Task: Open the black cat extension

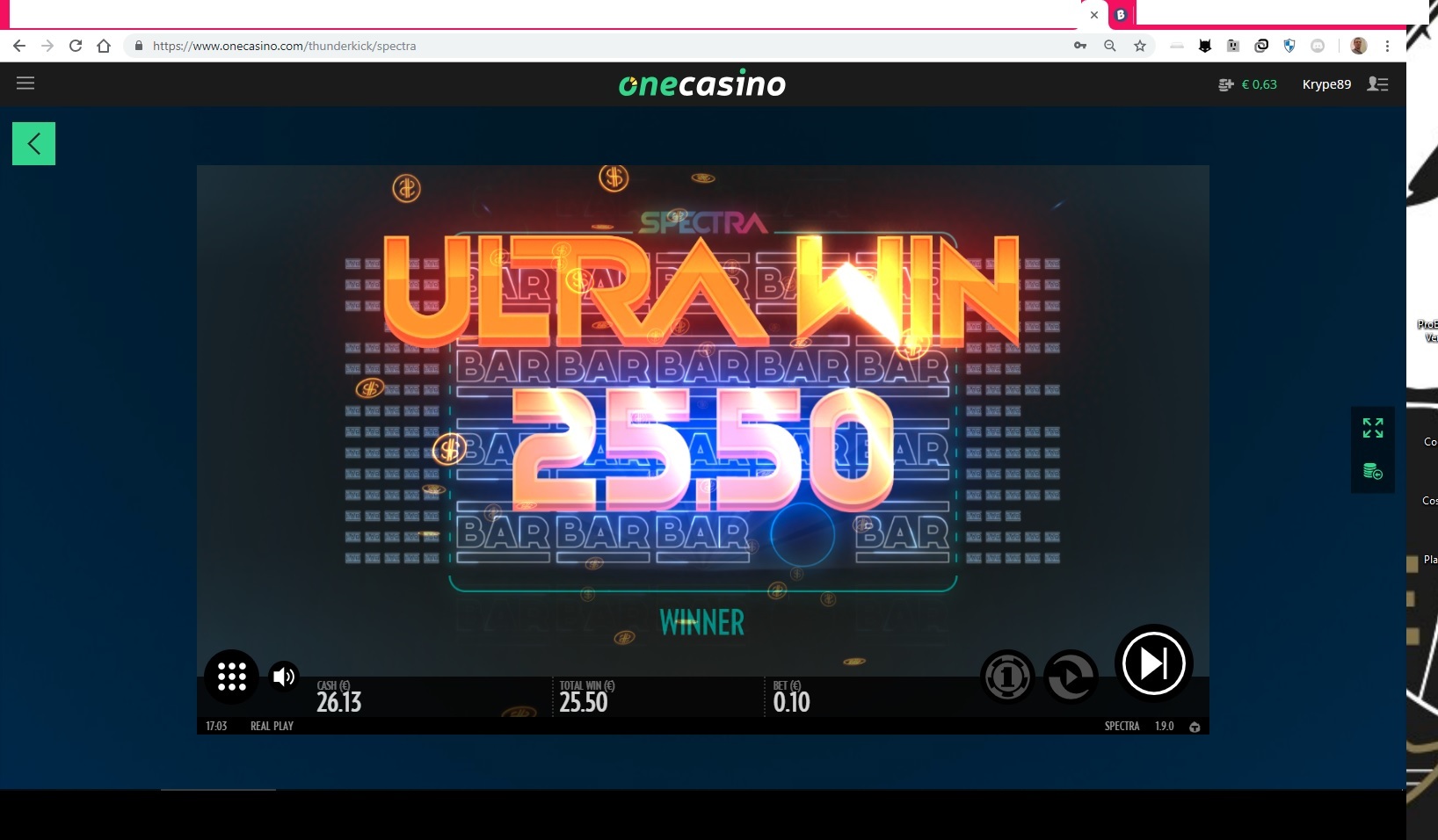Action: (x=1205, y=46)
